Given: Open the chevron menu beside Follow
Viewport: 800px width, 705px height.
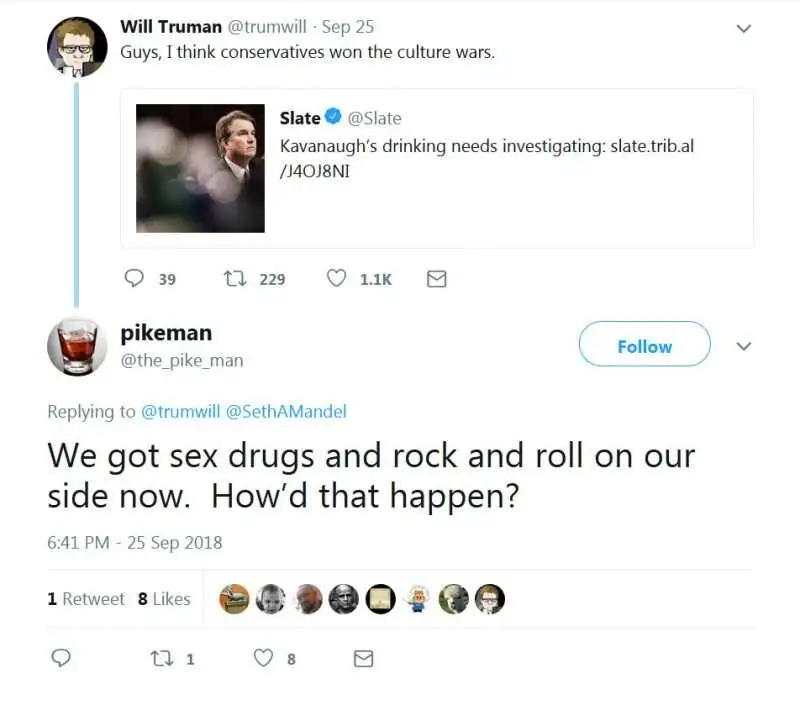Looking at the screenshot, I should pos(743,346).
